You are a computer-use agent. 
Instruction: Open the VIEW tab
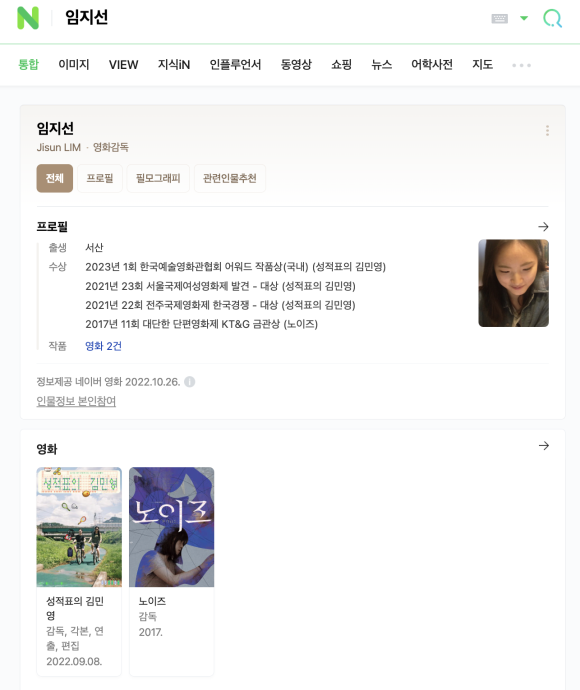[x=123, y=65]
